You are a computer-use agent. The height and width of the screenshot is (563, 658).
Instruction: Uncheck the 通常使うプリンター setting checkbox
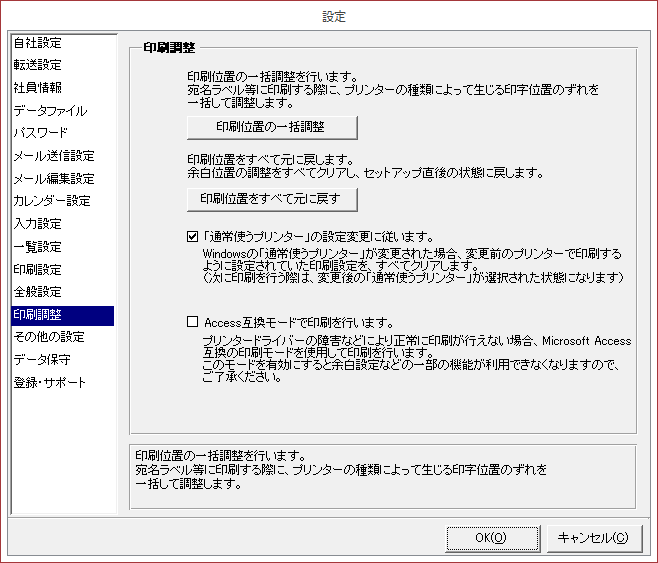pos(192,237)
